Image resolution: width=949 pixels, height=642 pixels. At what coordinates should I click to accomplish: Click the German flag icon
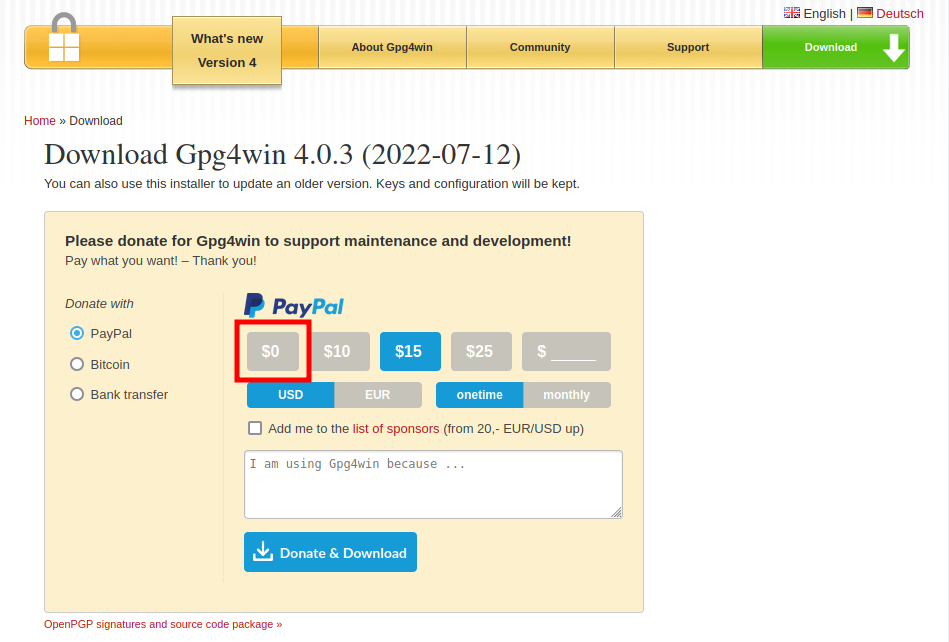coord(865,13)
